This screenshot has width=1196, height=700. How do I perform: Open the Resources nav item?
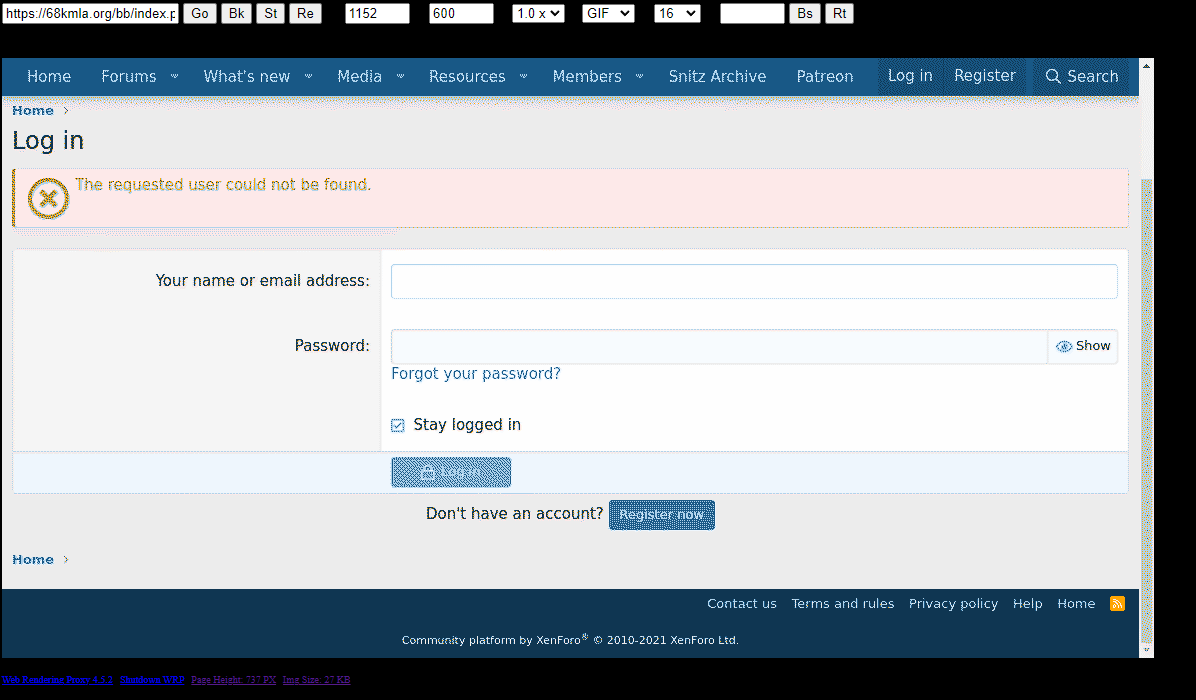pyautogui.click(x=467, y=76)
